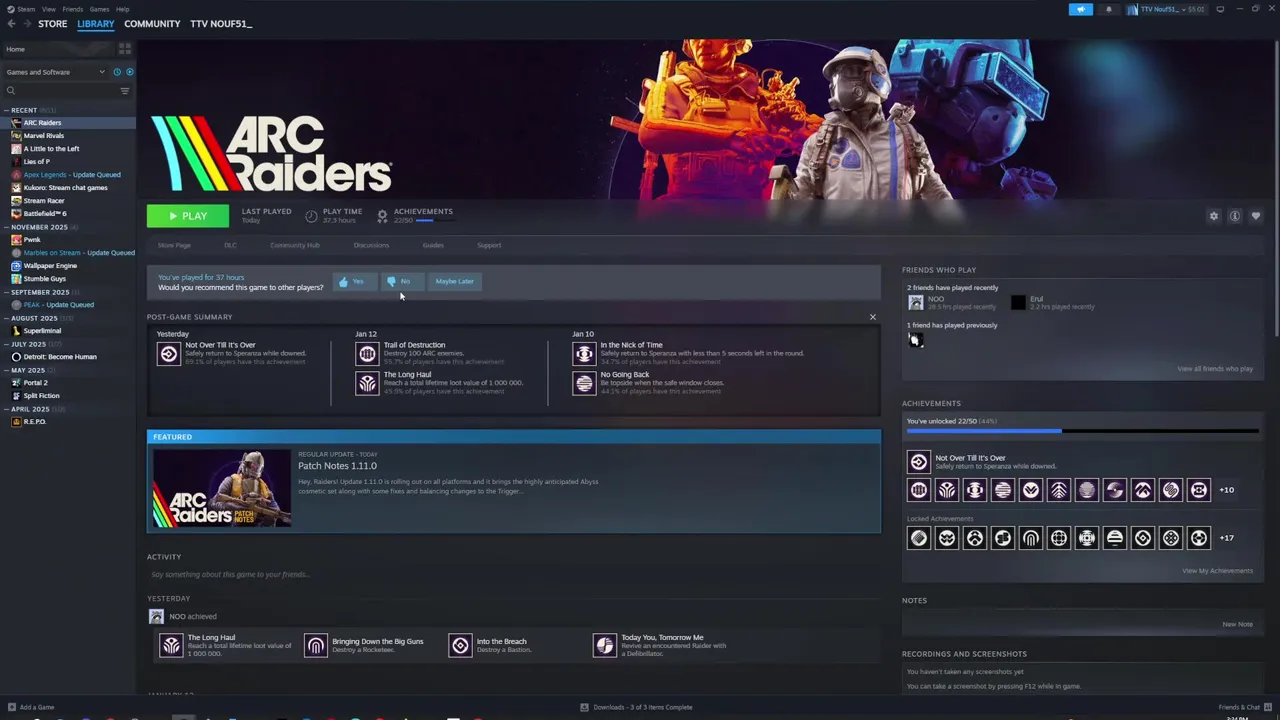
Task: Open advanced library filter icon
Action: tap(125, 91)
